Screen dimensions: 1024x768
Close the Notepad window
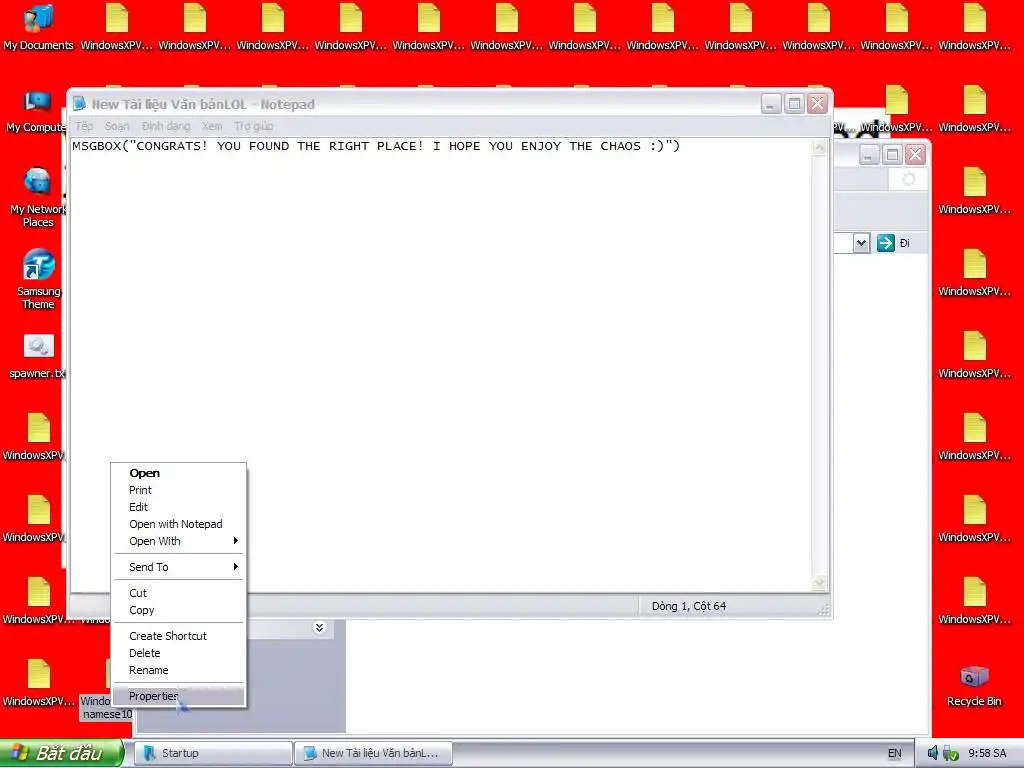(818, 104)
